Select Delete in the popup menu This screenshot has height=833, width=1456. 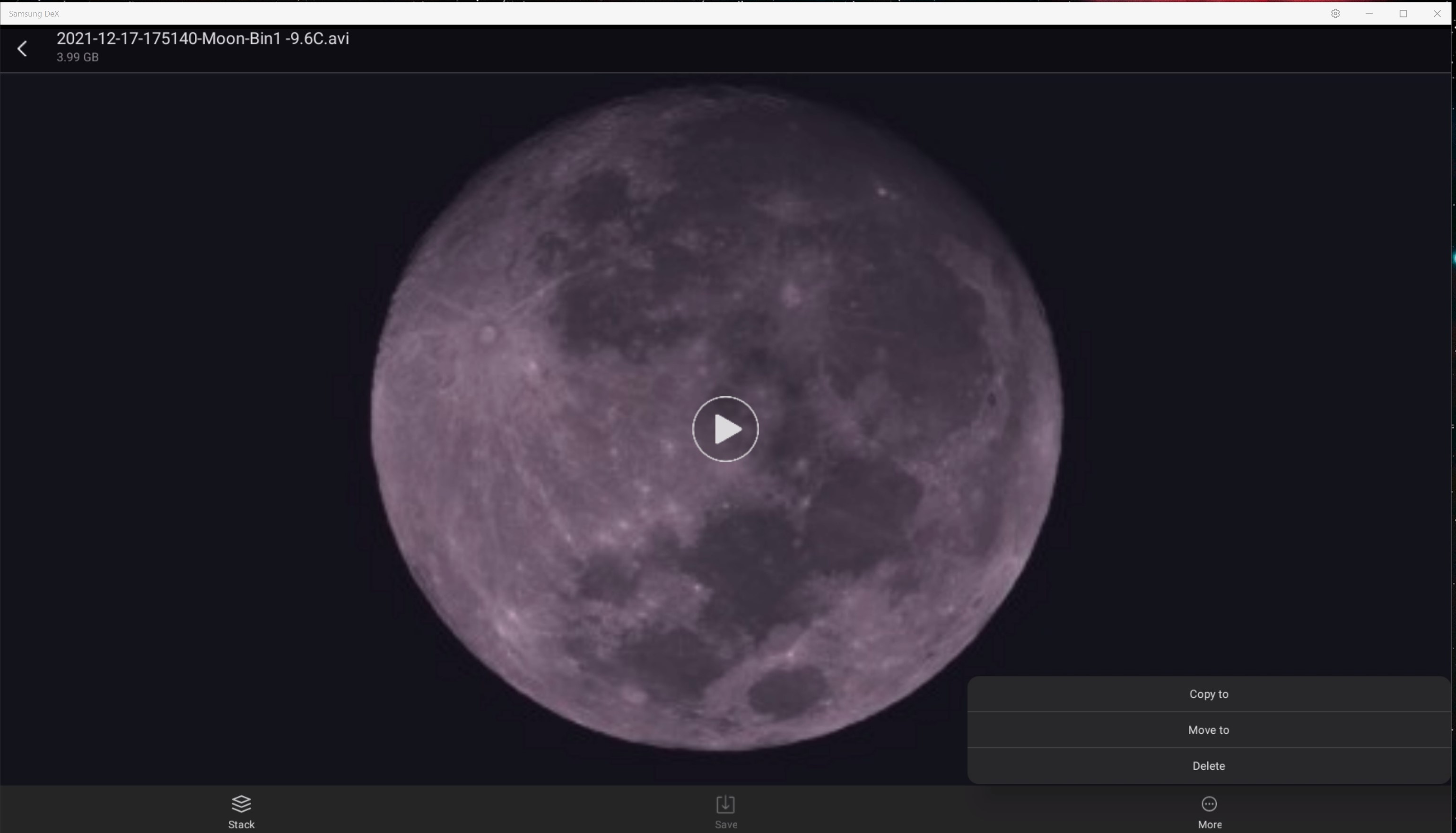[1208, 766]
